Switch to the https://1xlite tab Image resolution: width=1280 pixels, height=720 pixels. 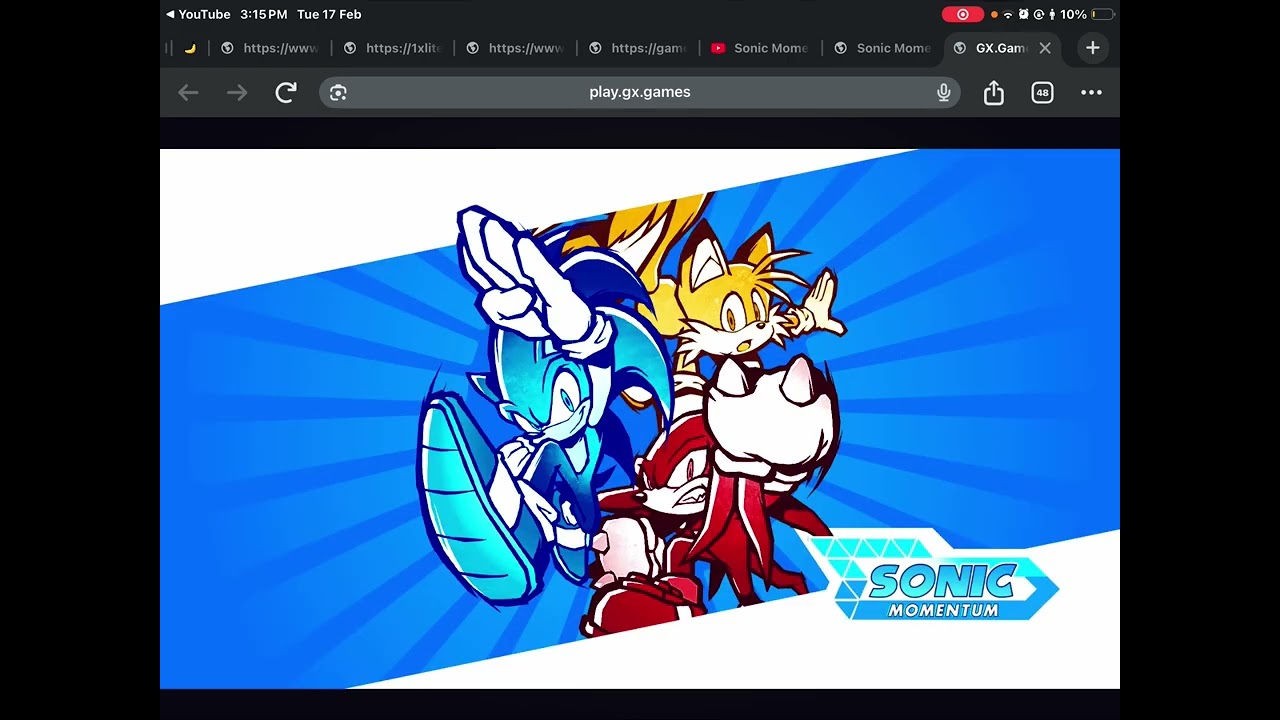393,48
